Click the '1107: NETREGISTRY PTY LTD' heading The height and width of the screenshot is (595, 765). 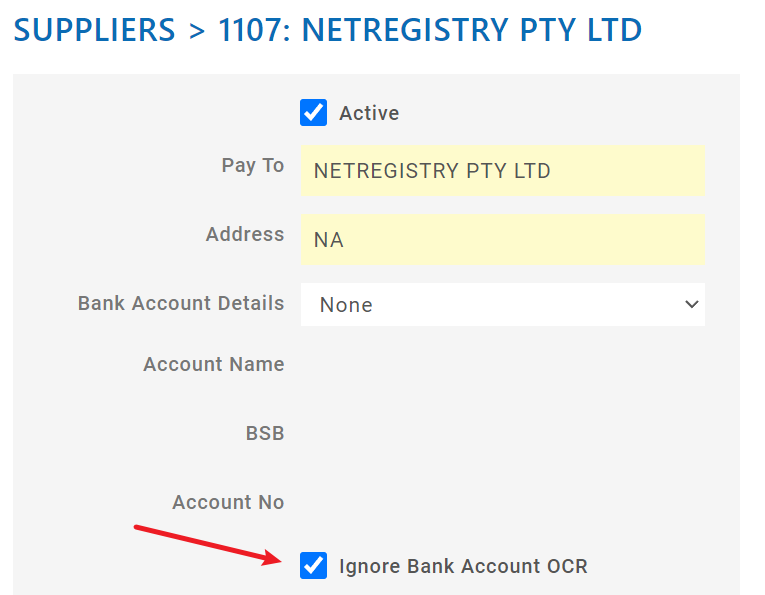pos(429,30)
